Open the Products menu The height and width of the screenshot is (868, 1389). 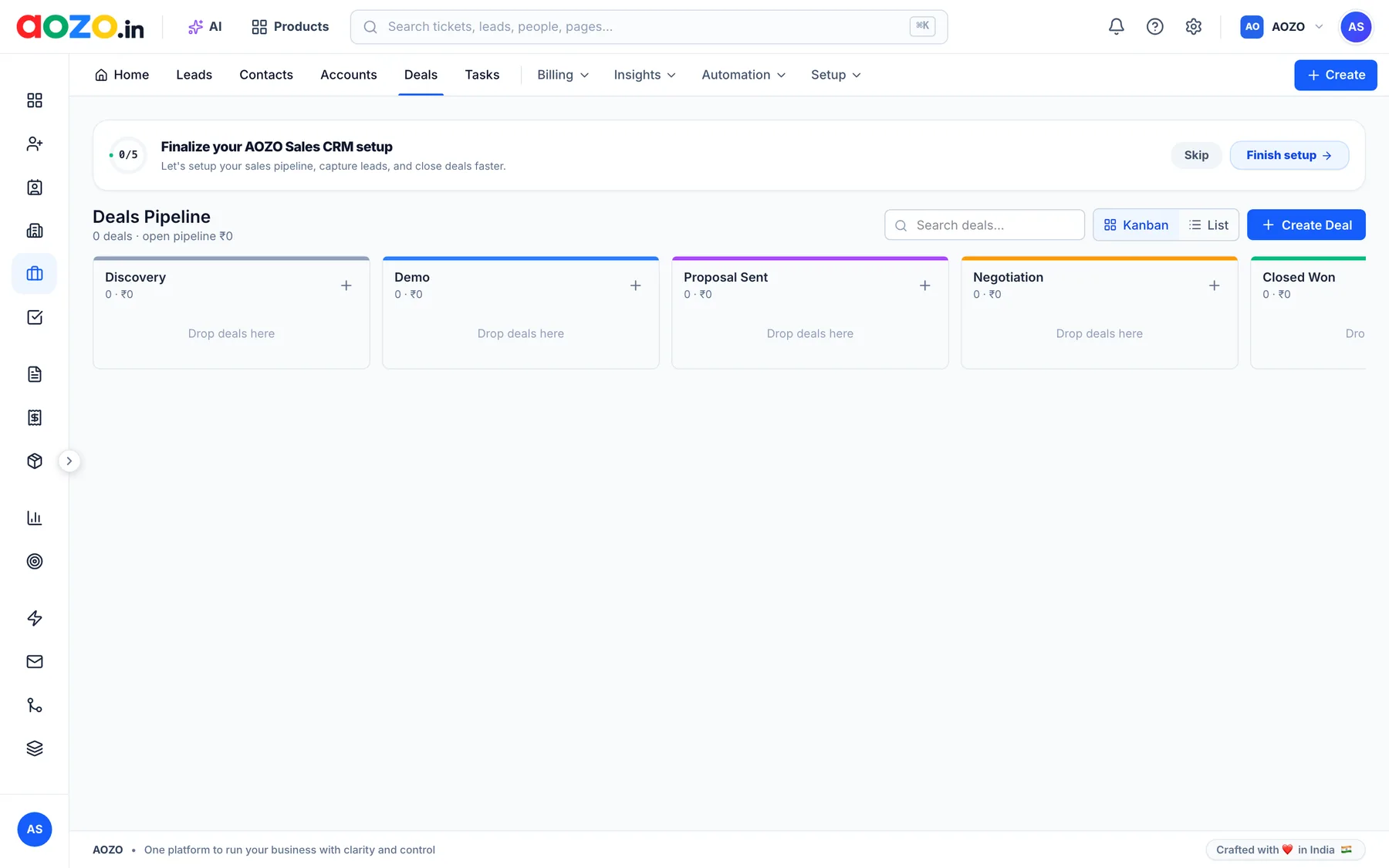tap(290, 27)
